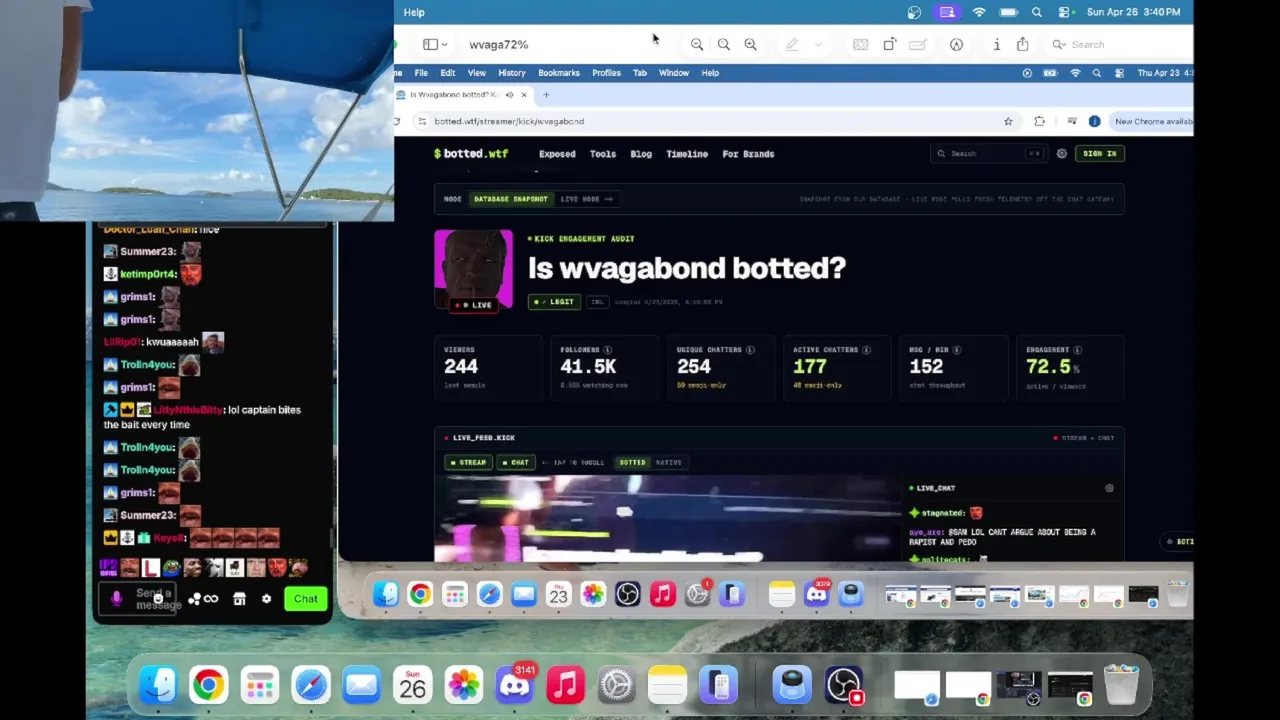This screenshot has width=1280, height=720.
Task: Open Spotlight search in the menu bar
Action: pos(1037,12)
